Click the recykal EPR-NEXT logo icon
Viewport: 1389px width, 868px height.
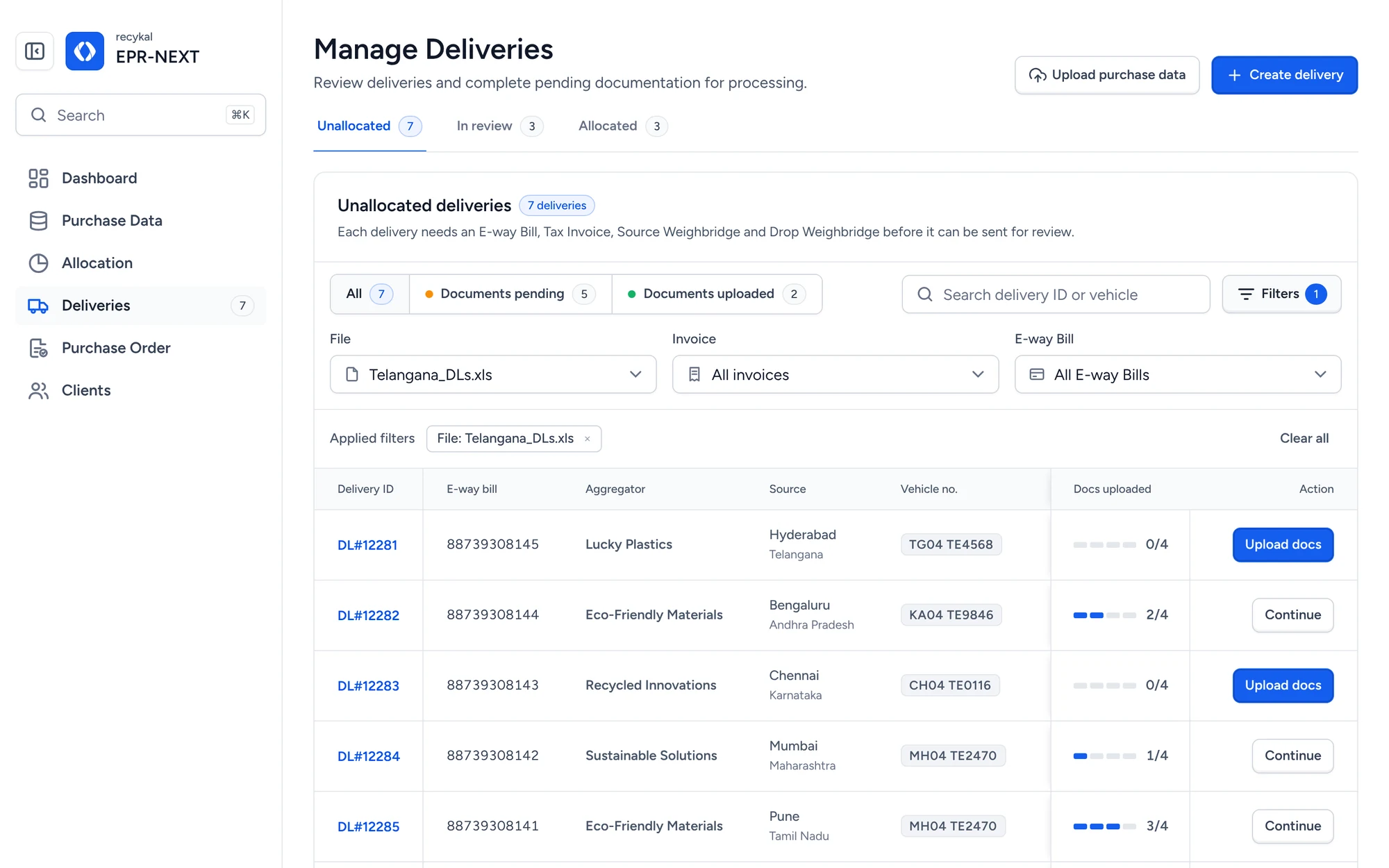click(85, 51)
